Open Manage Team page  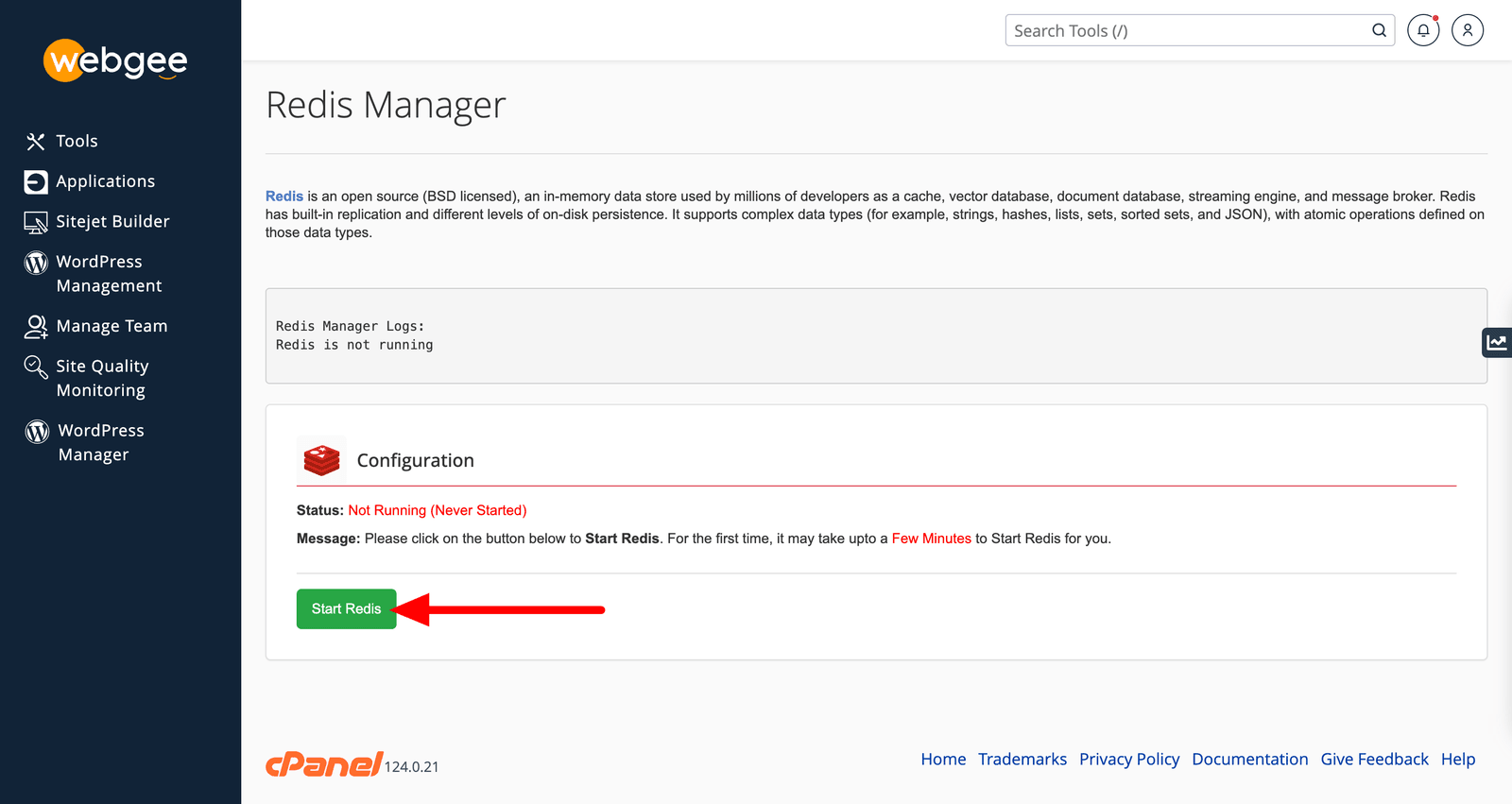[x=112, y=326]
